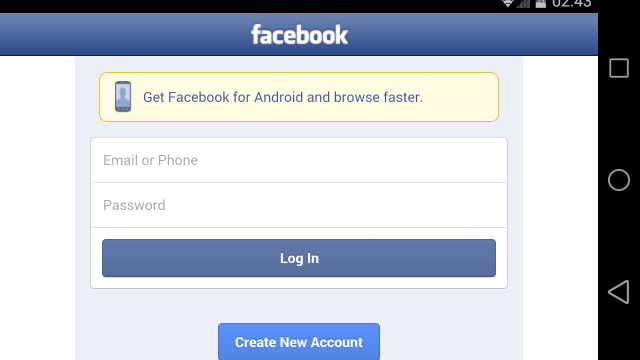Screen dimensions: 640x360
Task: Click the word Android in the banner
Action: [278, 97]
